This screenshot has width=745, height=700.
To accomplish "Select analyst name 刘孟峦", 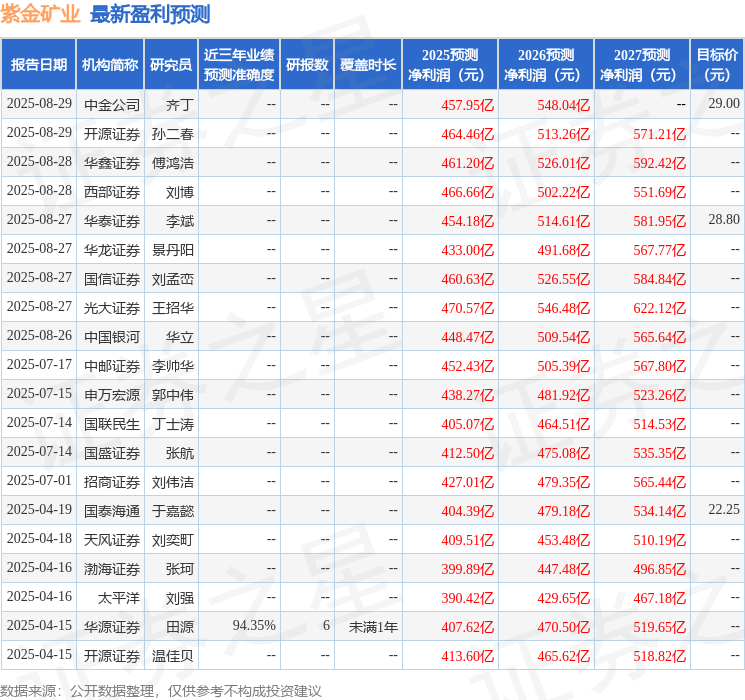I will tap(172, 279).
